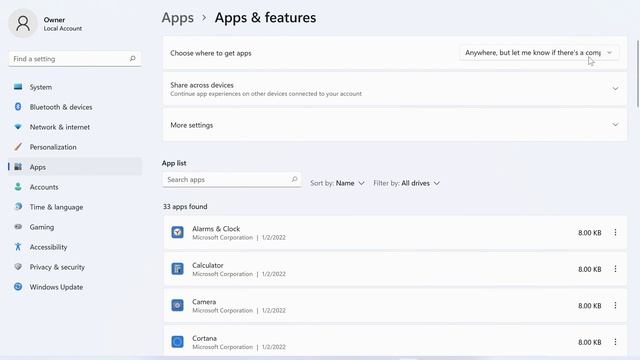This screenshot has width=640, height=360.
Task: Click the Gaming controller icon
Action: coord(18,227)
